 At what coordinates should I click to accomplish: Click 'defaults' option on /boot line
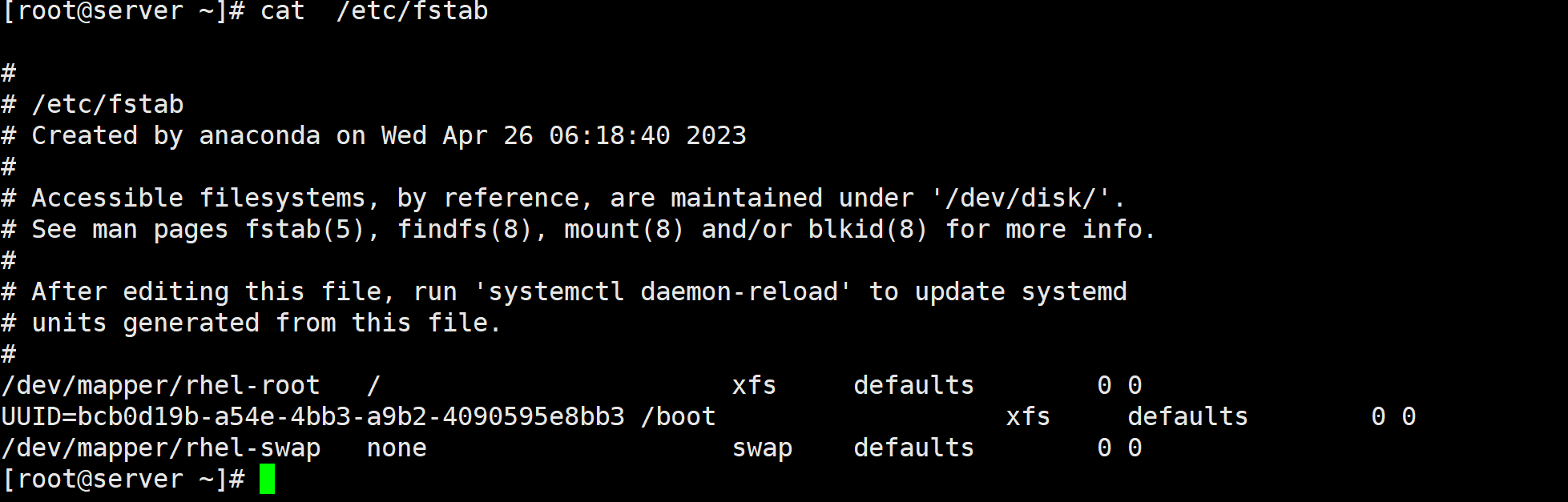coord(1187,416)
